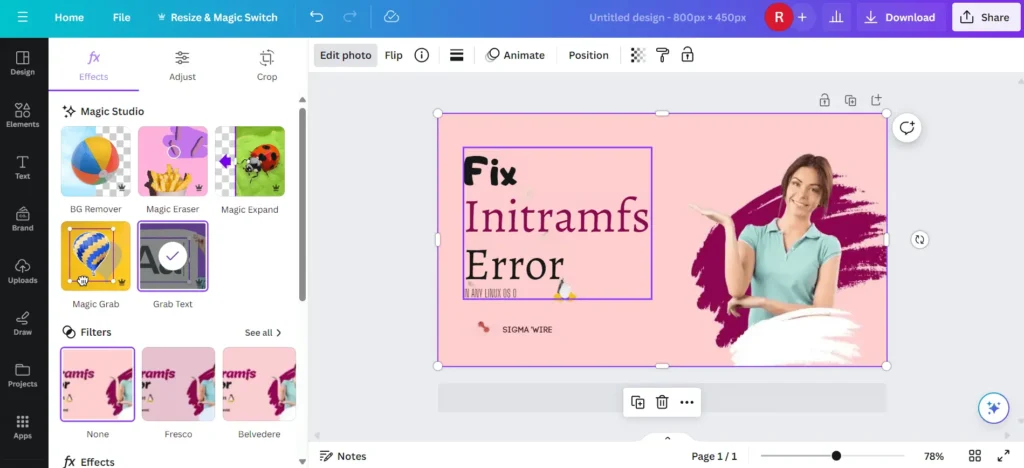This screenshot has height=468, width=1024.
Task: Expand filters with See all
Action: (x=263, y=333)
